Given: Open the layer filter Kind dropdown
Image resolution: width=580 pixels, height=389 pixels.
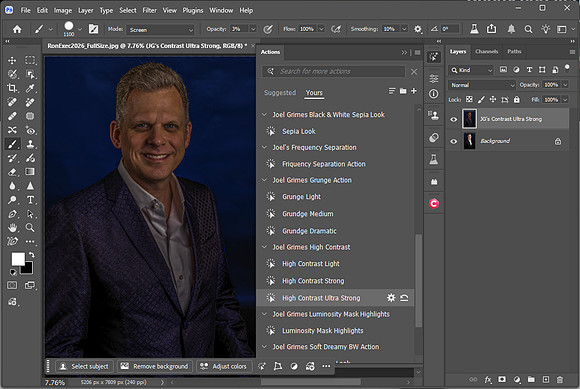Looking at the screenshot, I should click(x=471, y=70).
